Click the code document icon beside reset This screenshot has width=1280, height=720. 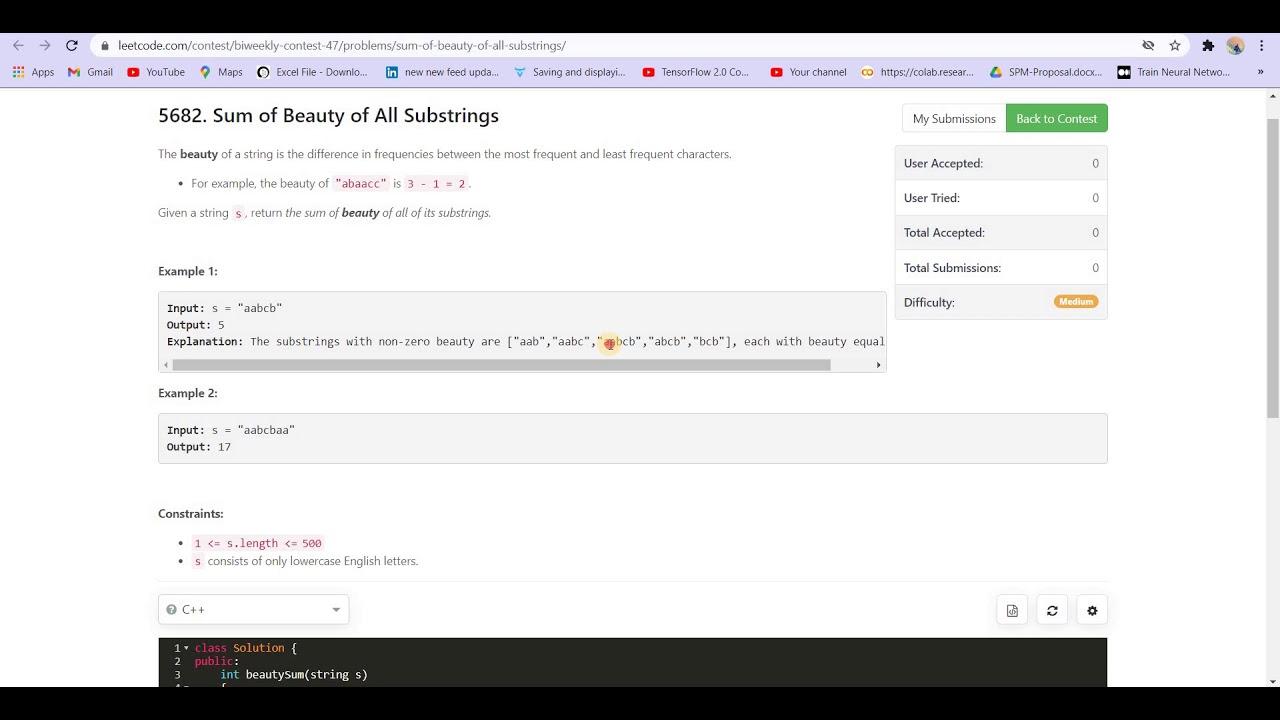pyautogui.click(x=1012, y=611)
